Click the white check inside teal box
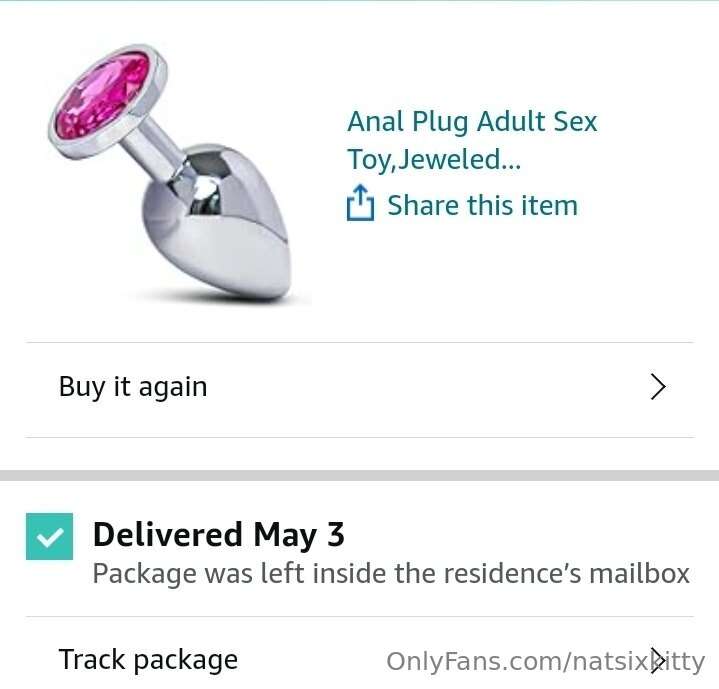 [50, 537]
